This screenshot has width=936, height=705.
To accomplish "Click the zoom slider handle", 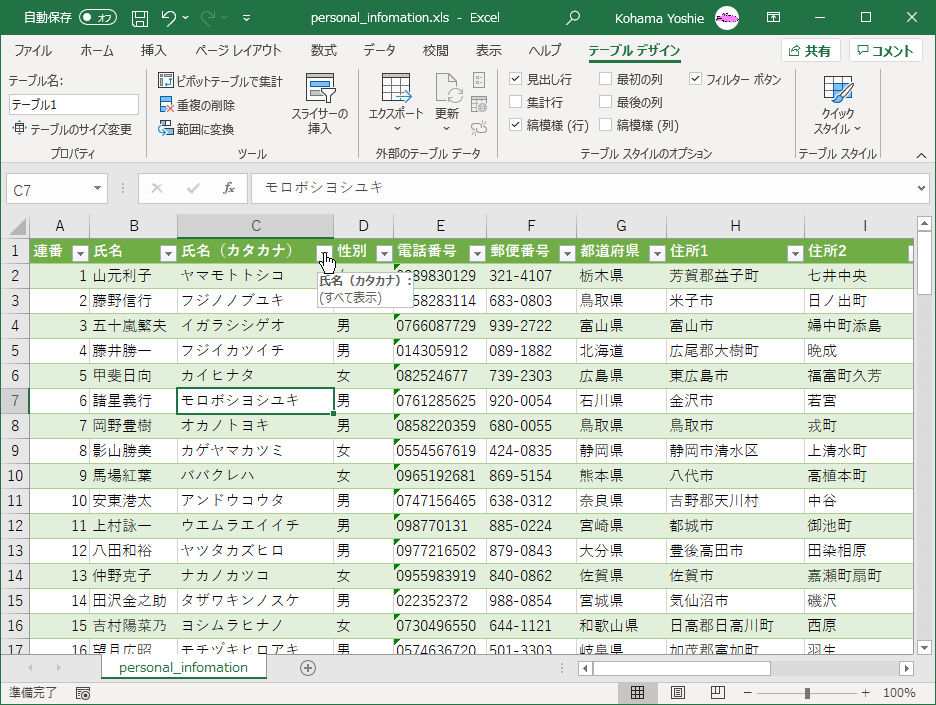I will 807,693.
